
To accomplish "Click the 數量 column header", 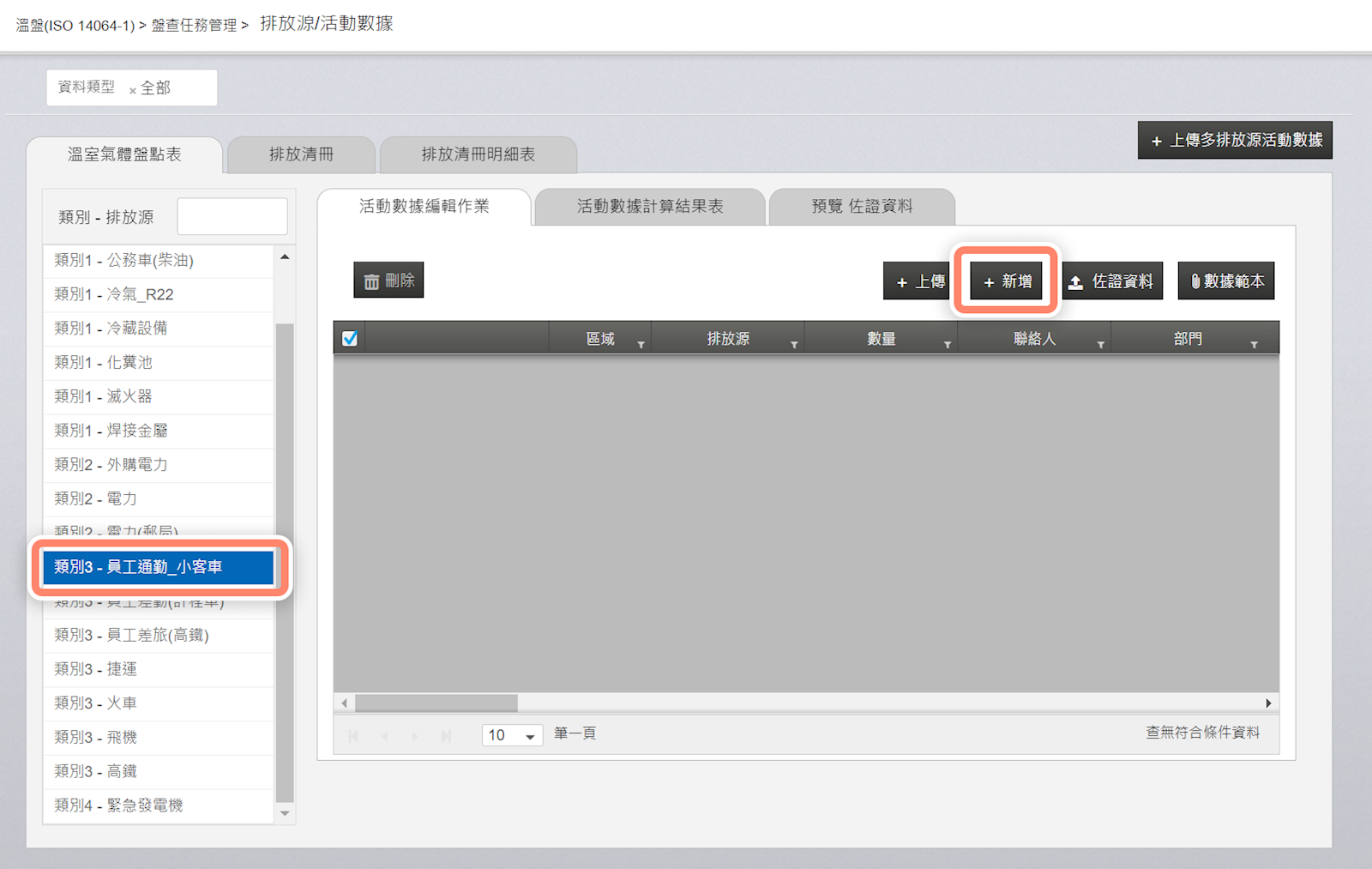I will coord(881,339).
